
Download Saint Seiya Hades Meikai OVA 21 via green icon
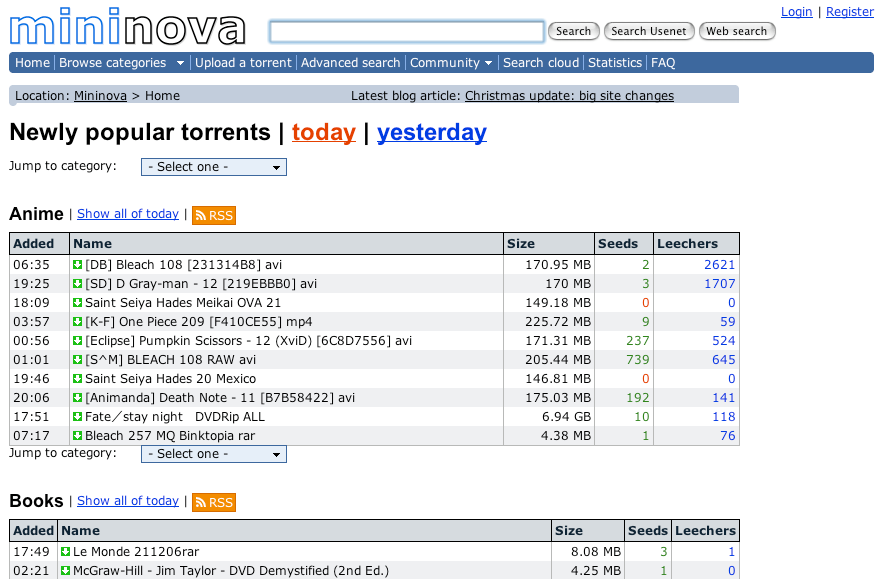pyautogui.click(x=78, y=303)
